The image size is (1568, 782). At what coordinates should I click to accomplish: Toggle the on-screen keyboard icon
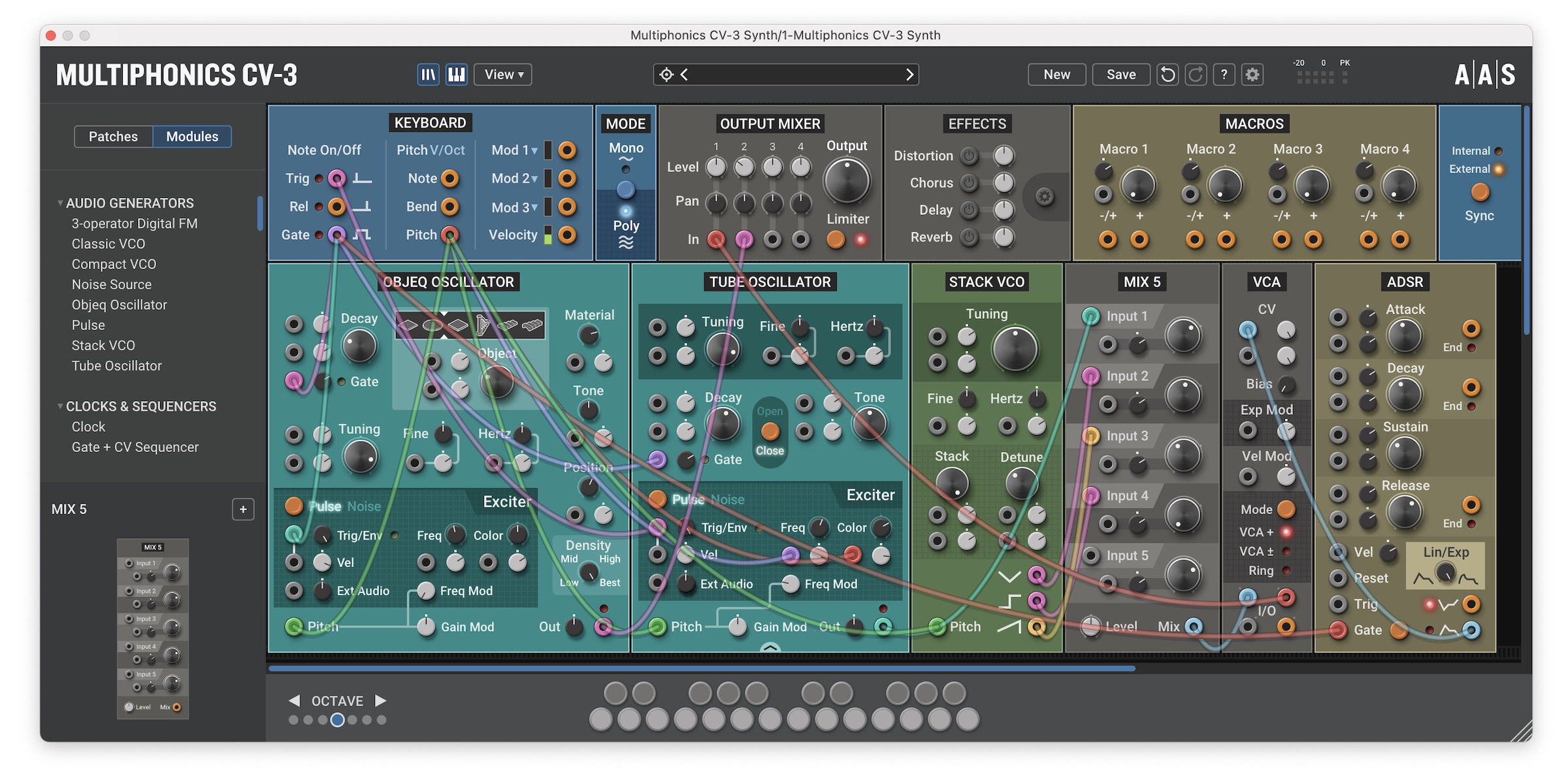click(456, 74)
